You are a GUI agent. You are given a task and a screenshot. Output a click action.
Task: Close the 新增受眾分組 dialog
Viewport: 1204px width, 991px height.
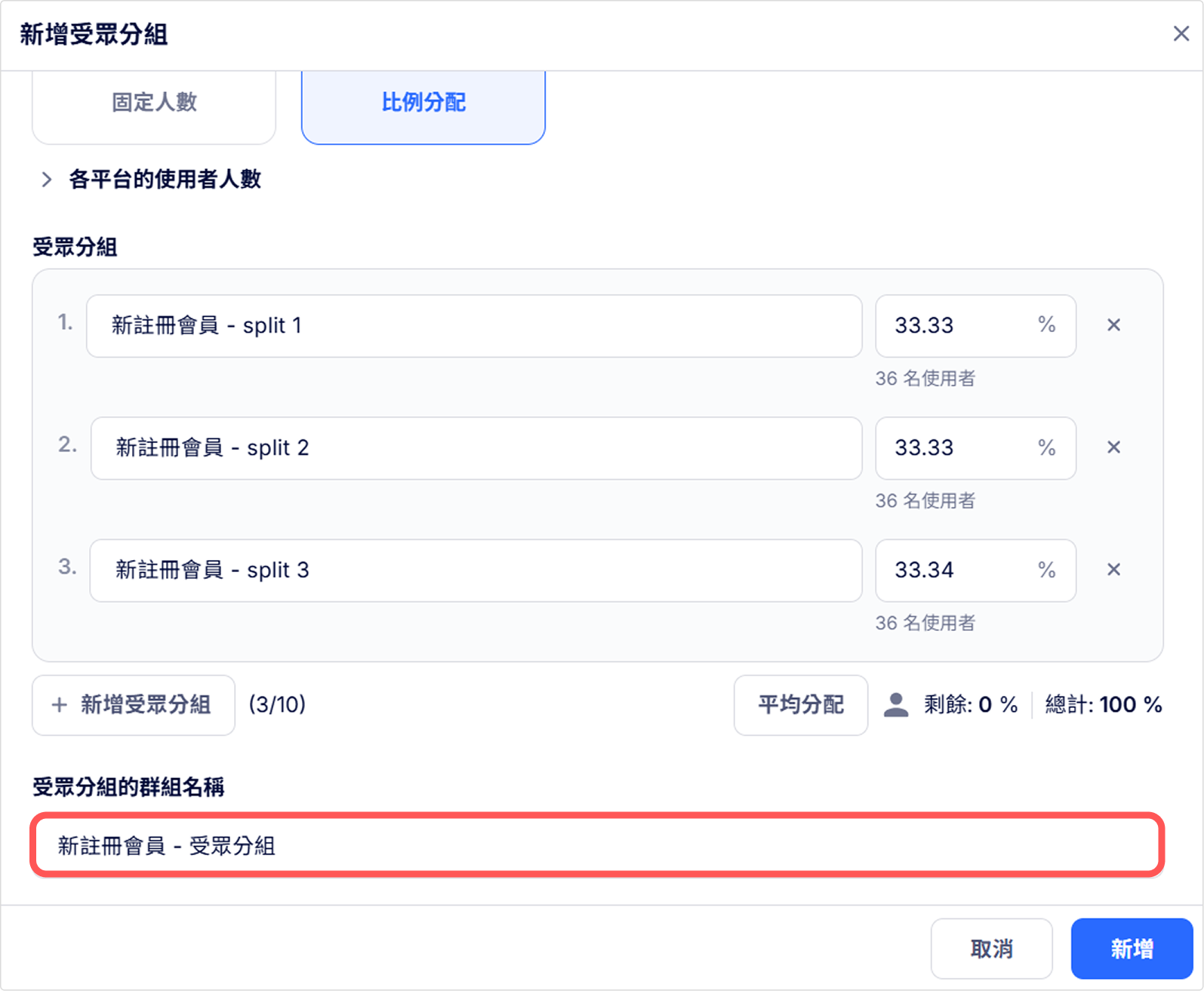pyautogui.click(x=1181, y=34)
